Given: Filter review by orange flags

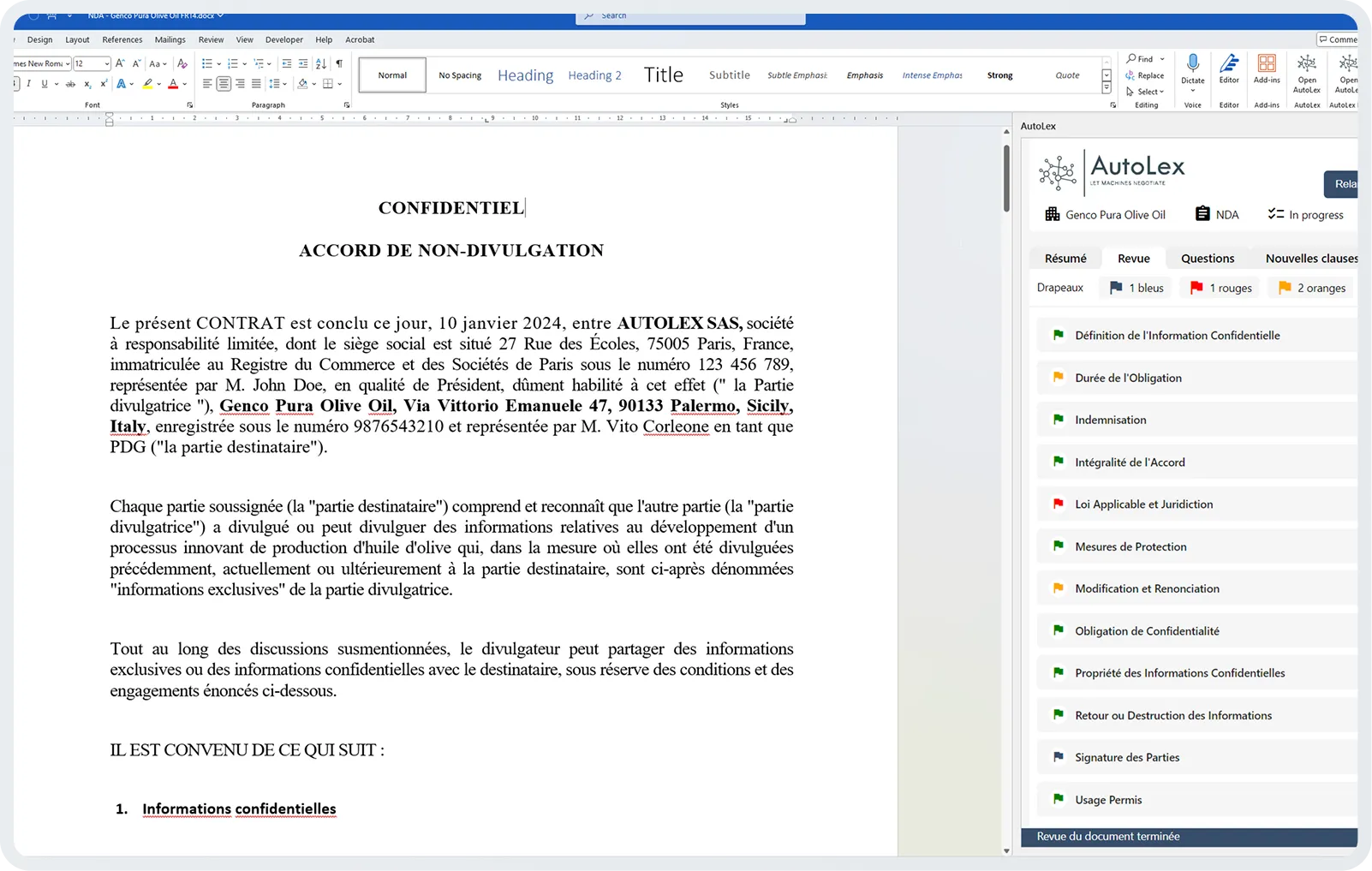Looking at the screenshot, I should tap(1312, 288).
